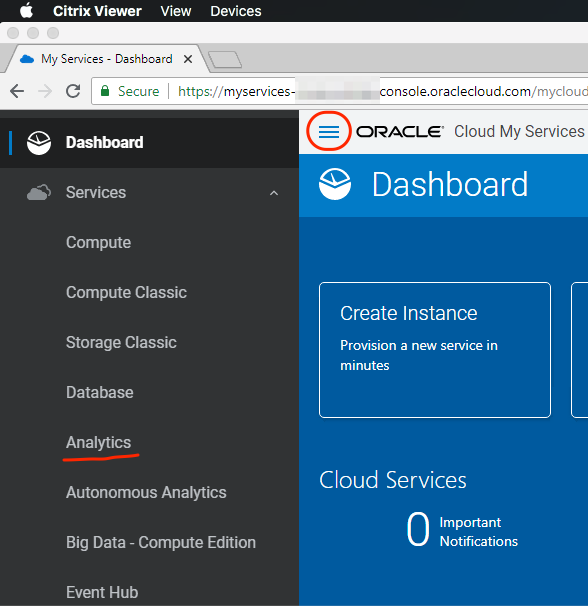Go back using the browser back arrow
588x606 pixels.
pos(17,91)
